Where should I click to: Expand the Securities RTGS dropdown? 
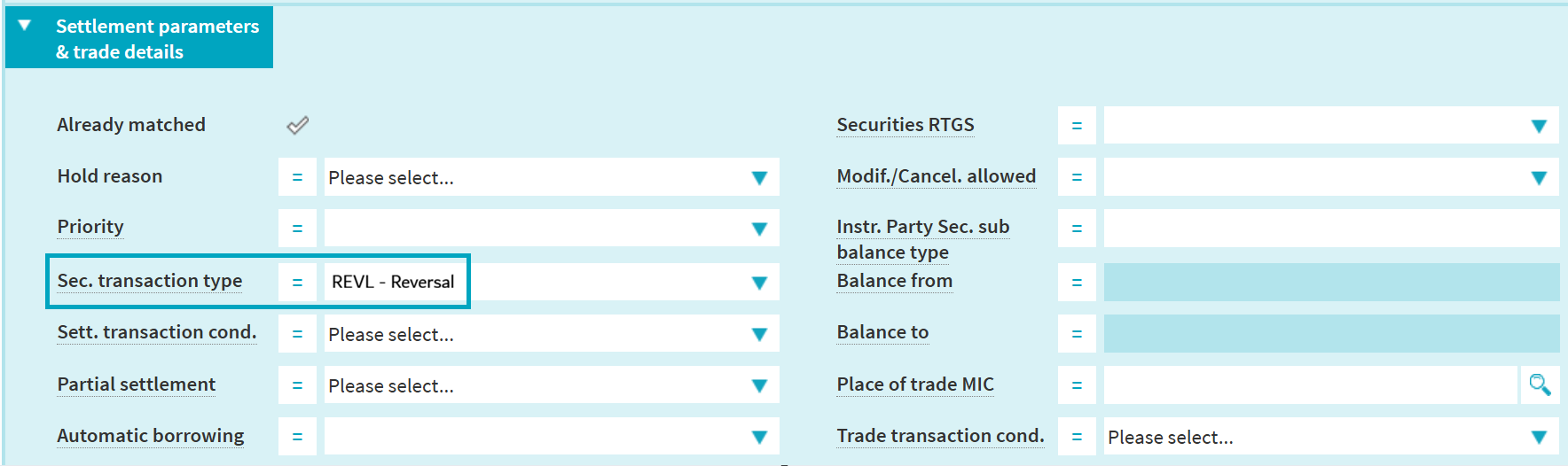(x=1539, y=127)
